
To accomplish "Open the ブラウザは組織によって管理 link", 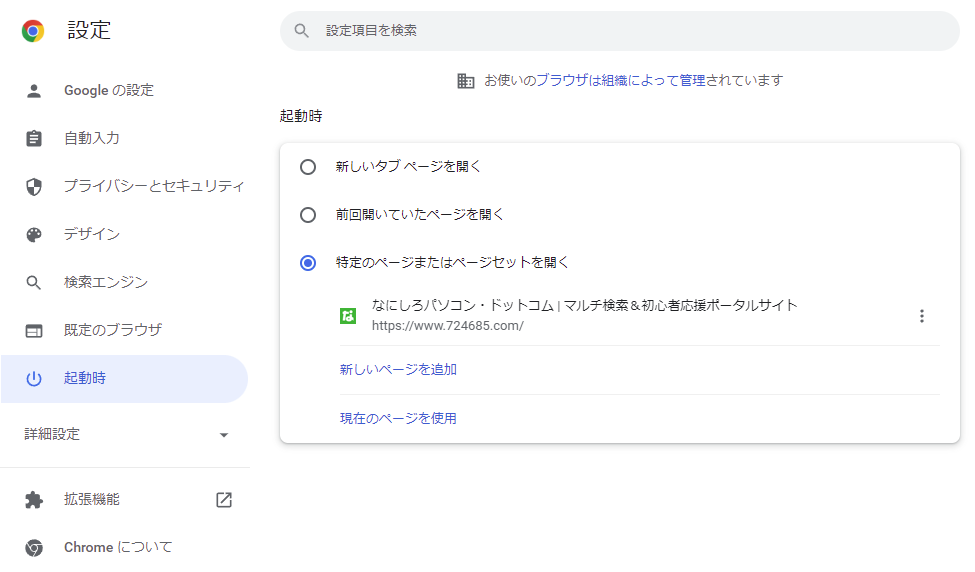I will pos(621,80).
